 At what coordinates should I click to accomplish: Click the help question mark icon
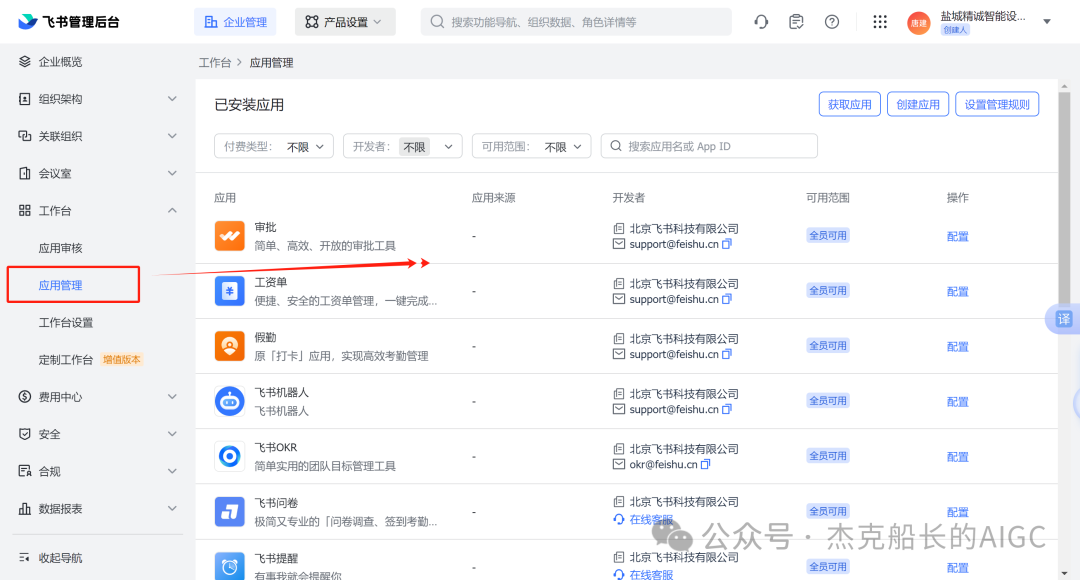coord(832,22)
